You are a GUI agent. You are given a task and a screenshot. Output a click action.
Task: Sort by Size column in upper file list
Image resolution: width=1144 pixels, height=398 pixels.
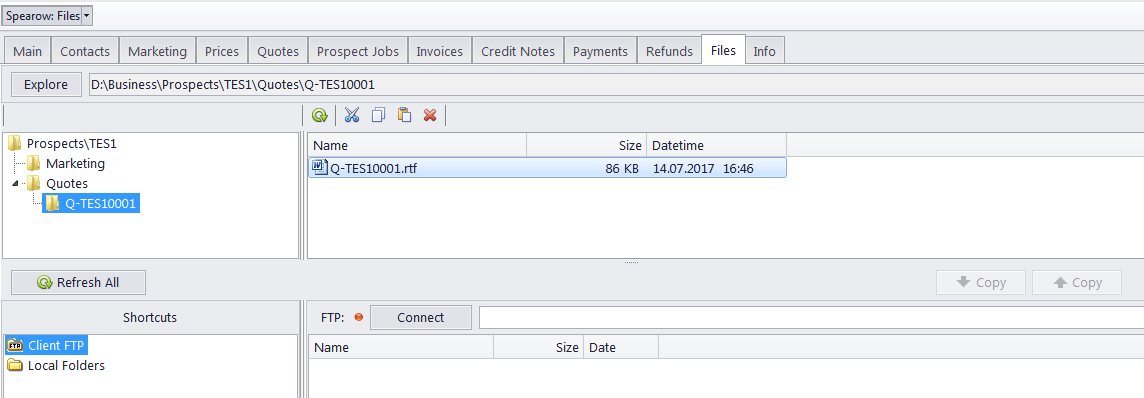click(587, 146)
